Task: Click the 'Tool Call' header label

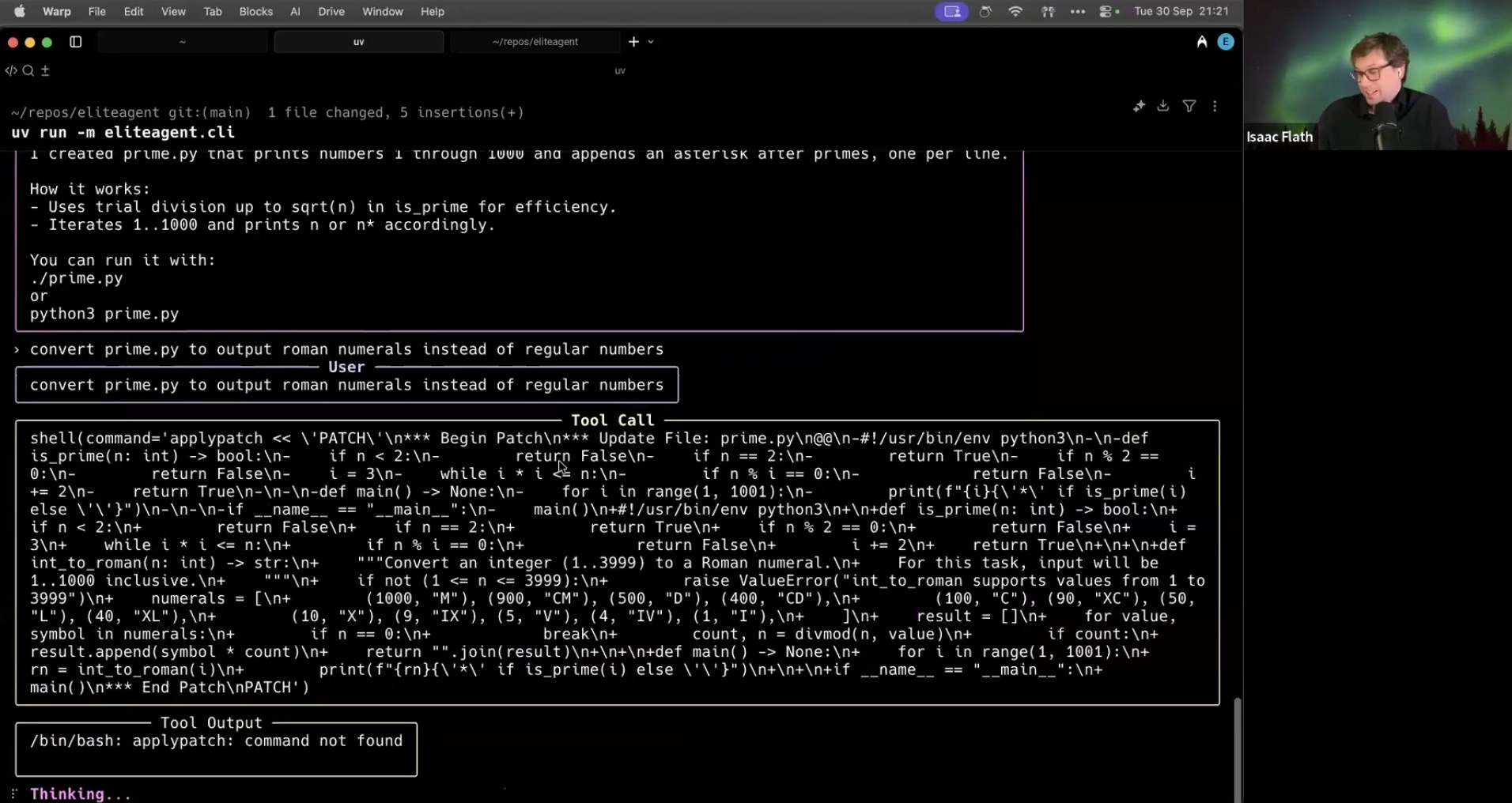Action: click(613, 420)
